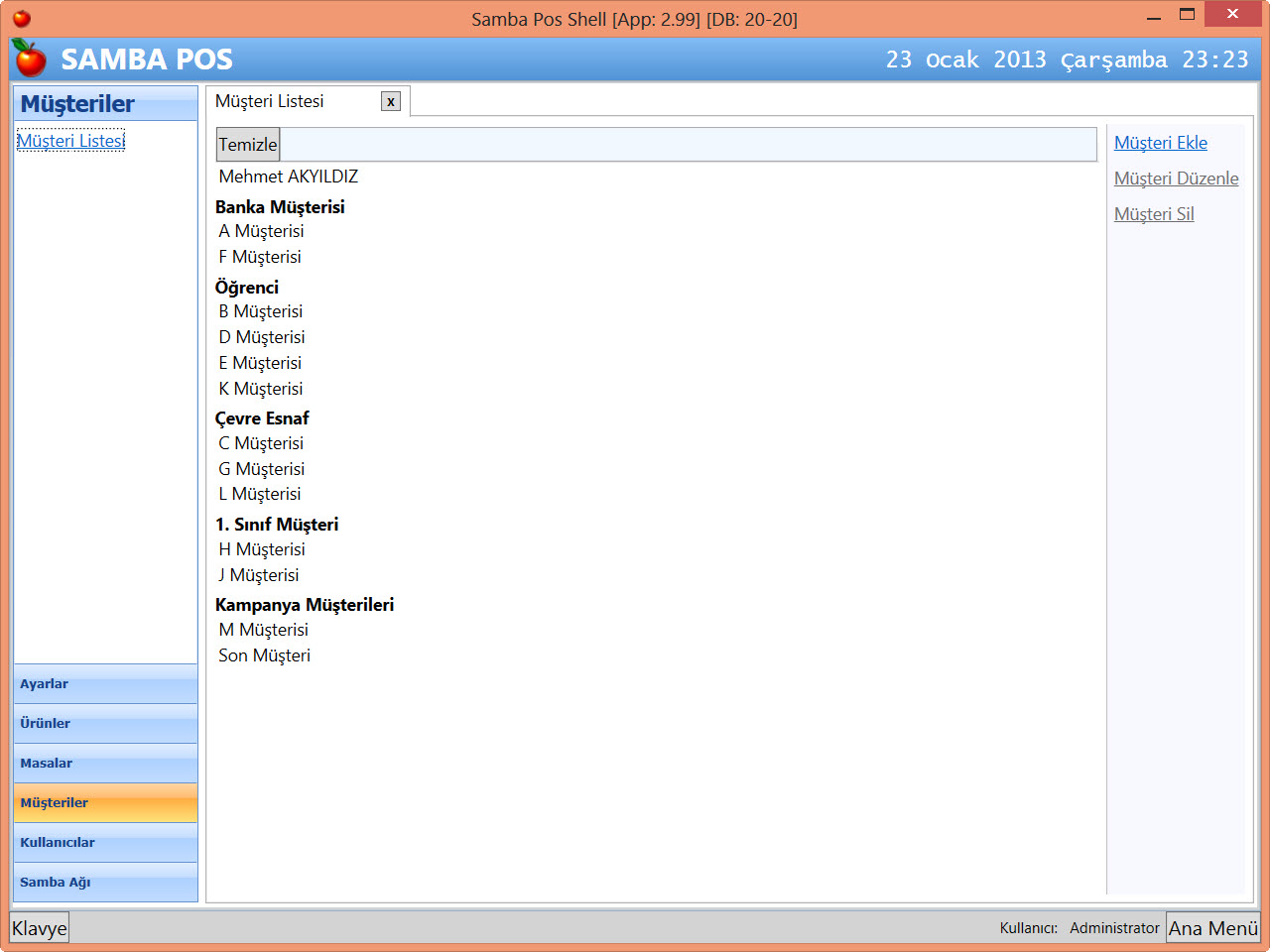Delete a customer via Müşteri Sil
The height and width of the screenshot is (952, 1270).
pos(1154,213)
